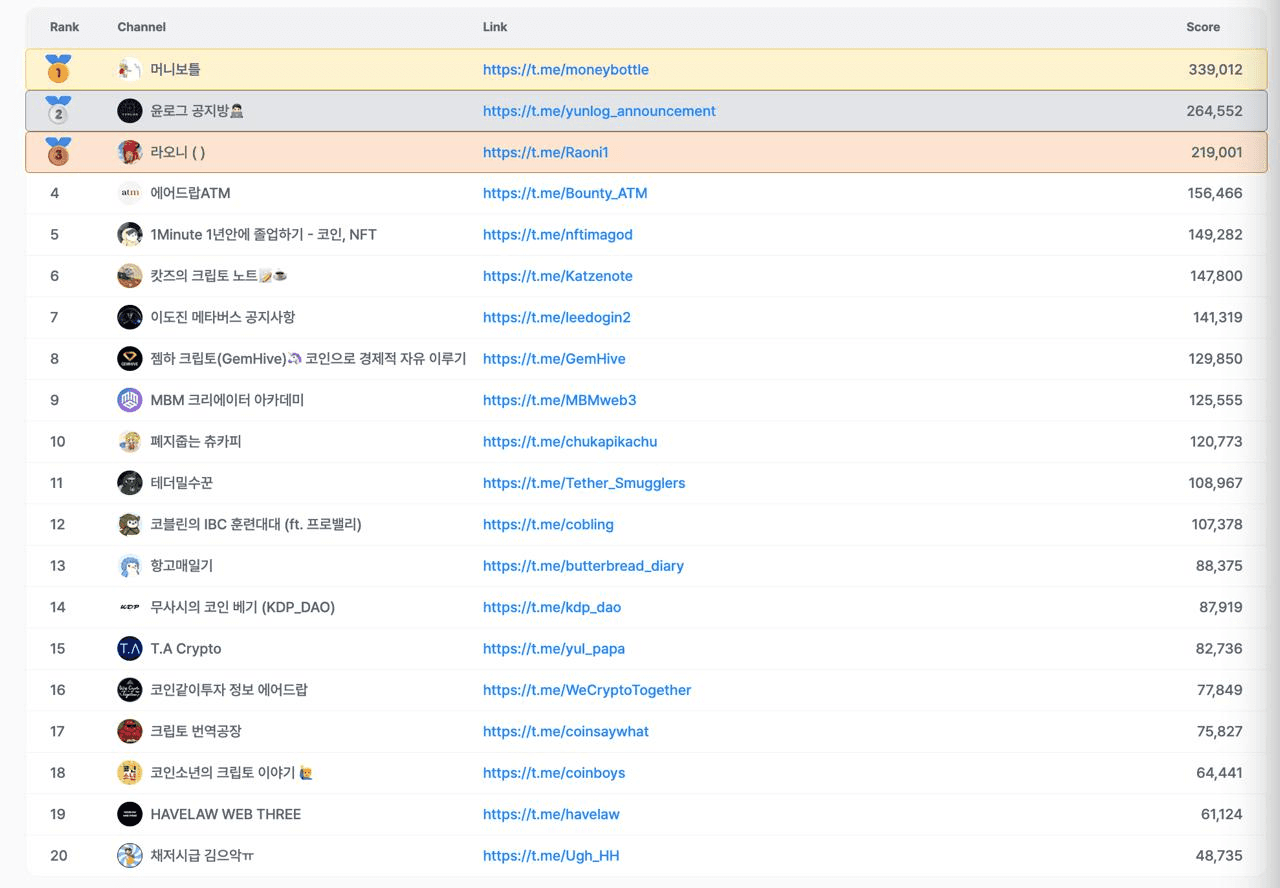Click the Rank column header
The width and height of the screenshot is (1280, 888).
pyautogui.click(x=64, y=27)
